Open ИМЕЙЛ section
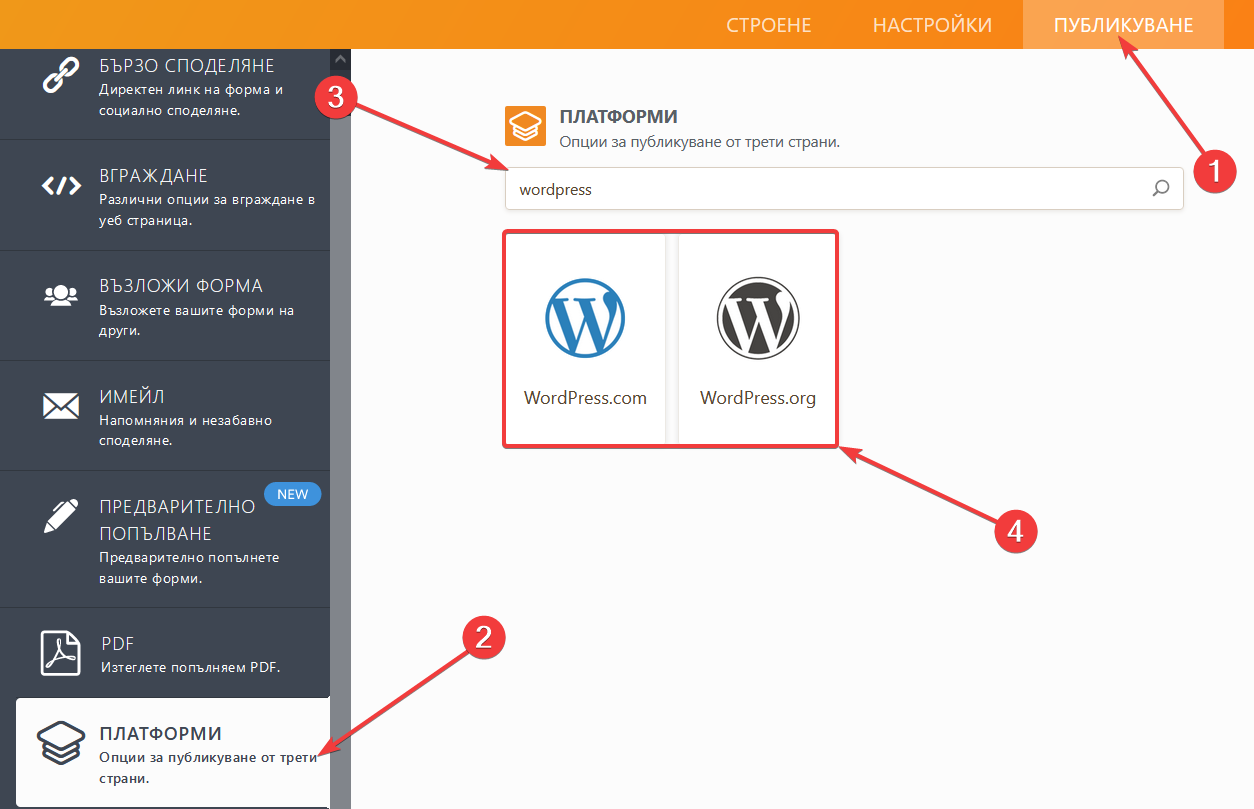Screen dimensions: 1254x809 165,416
